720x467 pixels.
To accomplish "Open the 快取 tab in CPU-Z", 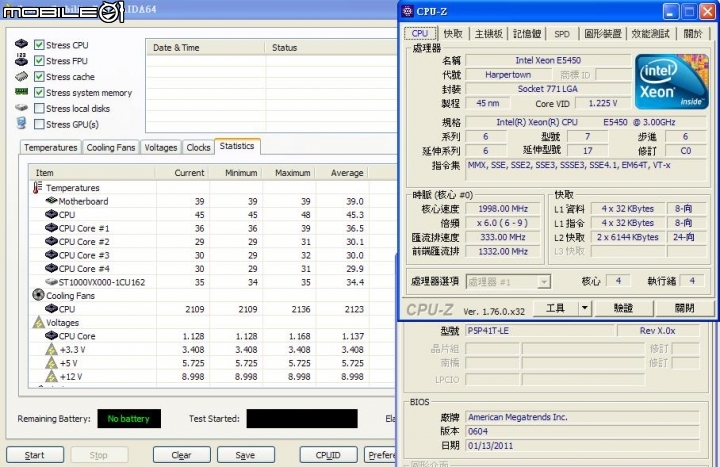I will pos(453,34).
